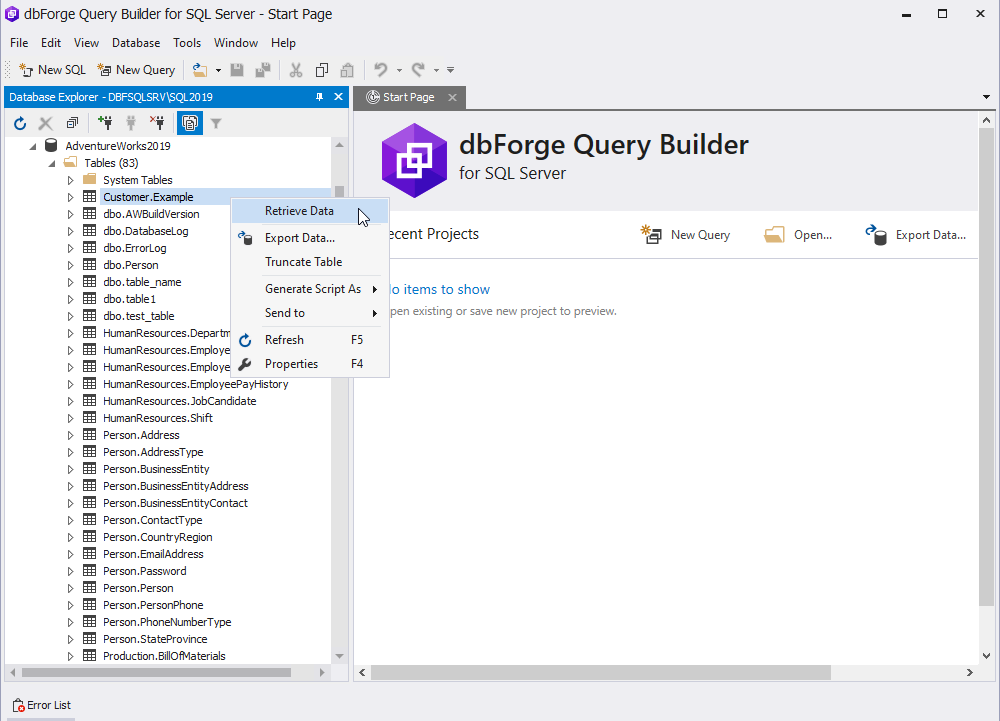This screenshot has width=1000, height=721.
Task: Open the Help menu
Action: pyautogui.click(x=283, y=43)
